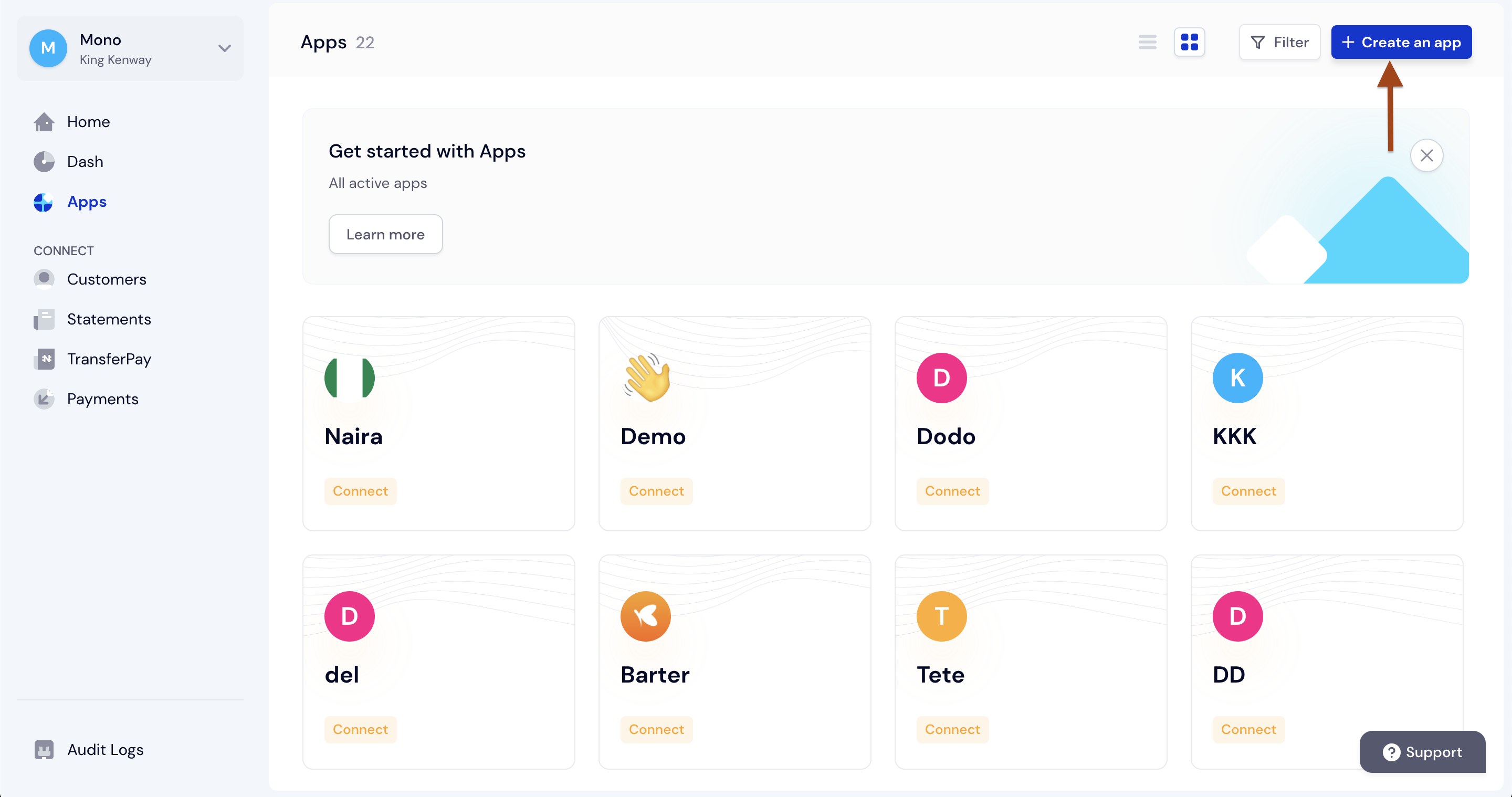Open the Naira app card
1512x797 pixels.
coord(438,423)
